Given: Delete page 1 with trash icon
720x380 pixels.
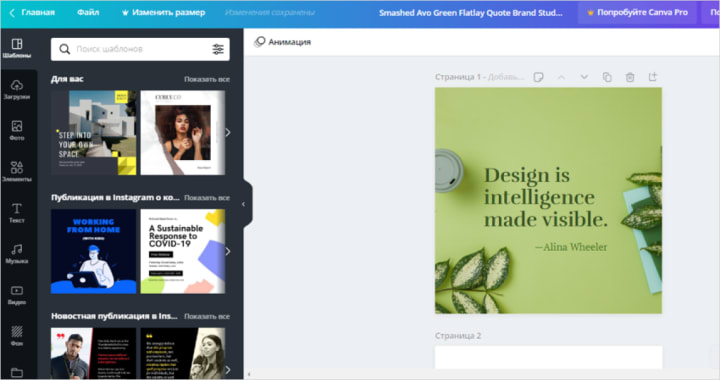Looking at the screenshot, I should point(630,77).
